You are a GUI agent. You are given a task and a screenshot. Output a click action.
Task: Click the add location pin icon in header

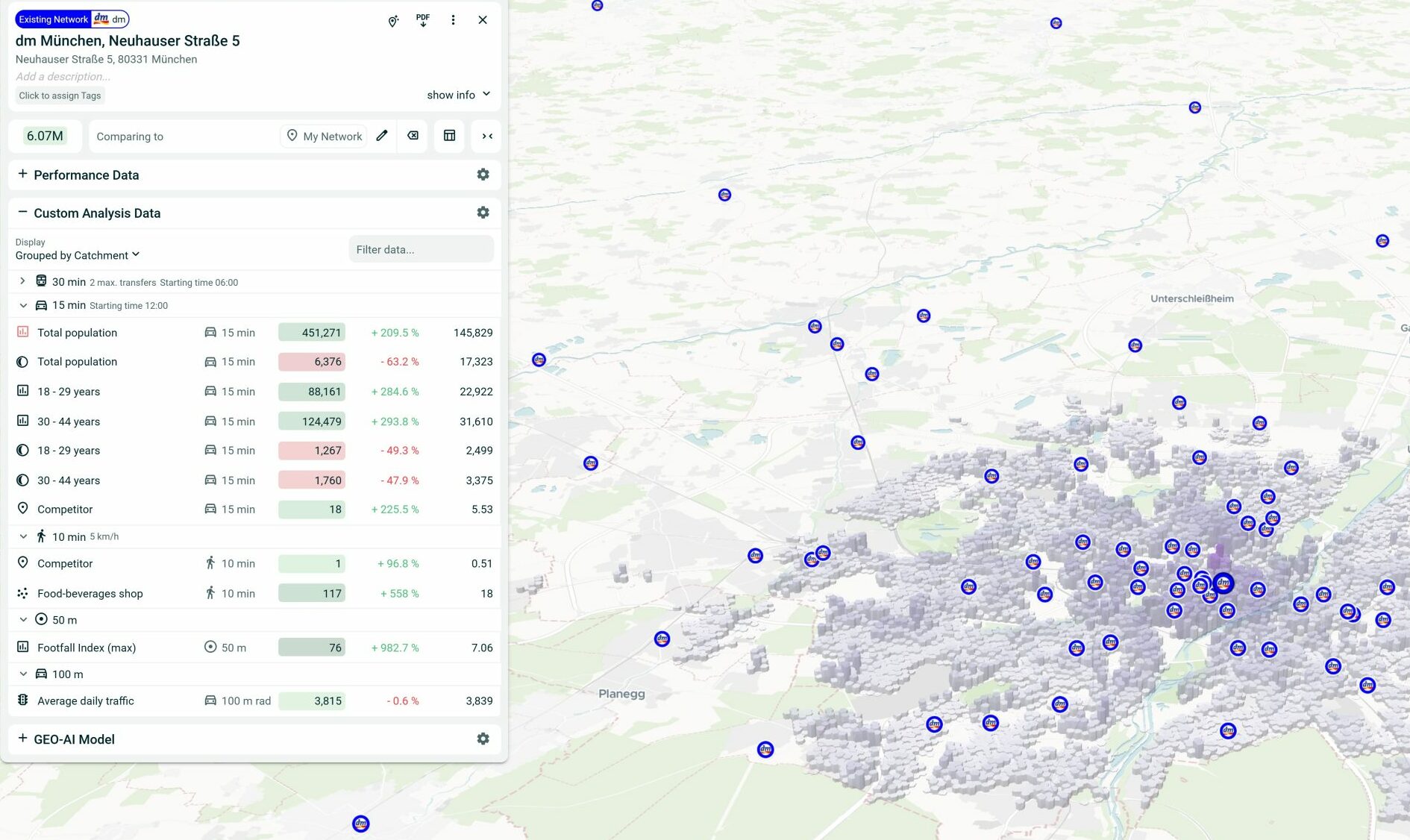coord(393,21)
